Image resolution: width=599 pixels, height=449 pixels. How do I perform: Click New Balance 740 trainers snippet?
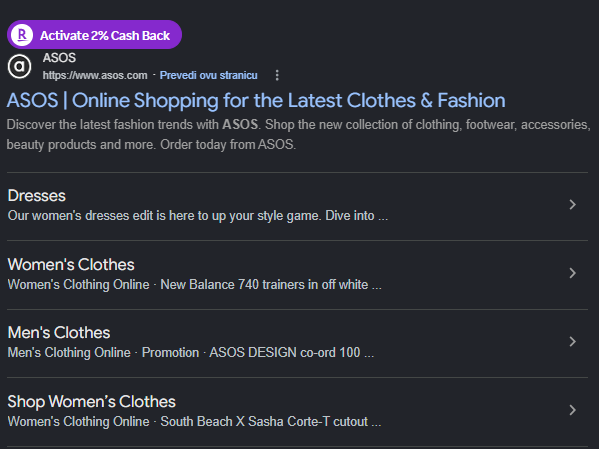271,285
